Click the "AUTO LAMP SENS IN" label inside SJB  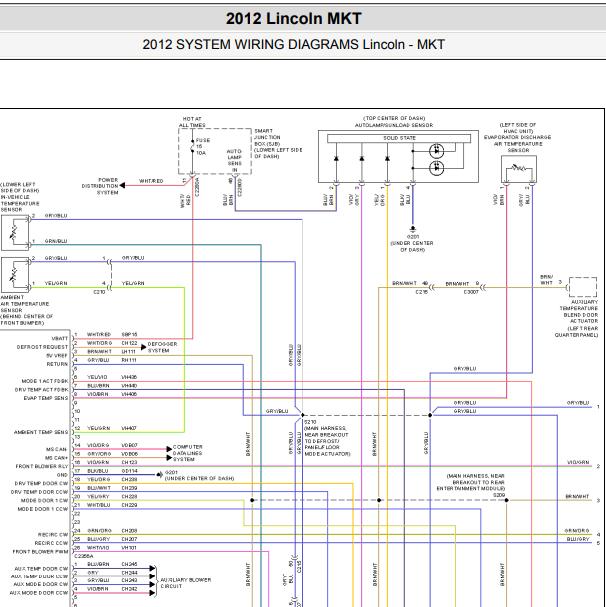pyautogui.click(x=234, y=160)
